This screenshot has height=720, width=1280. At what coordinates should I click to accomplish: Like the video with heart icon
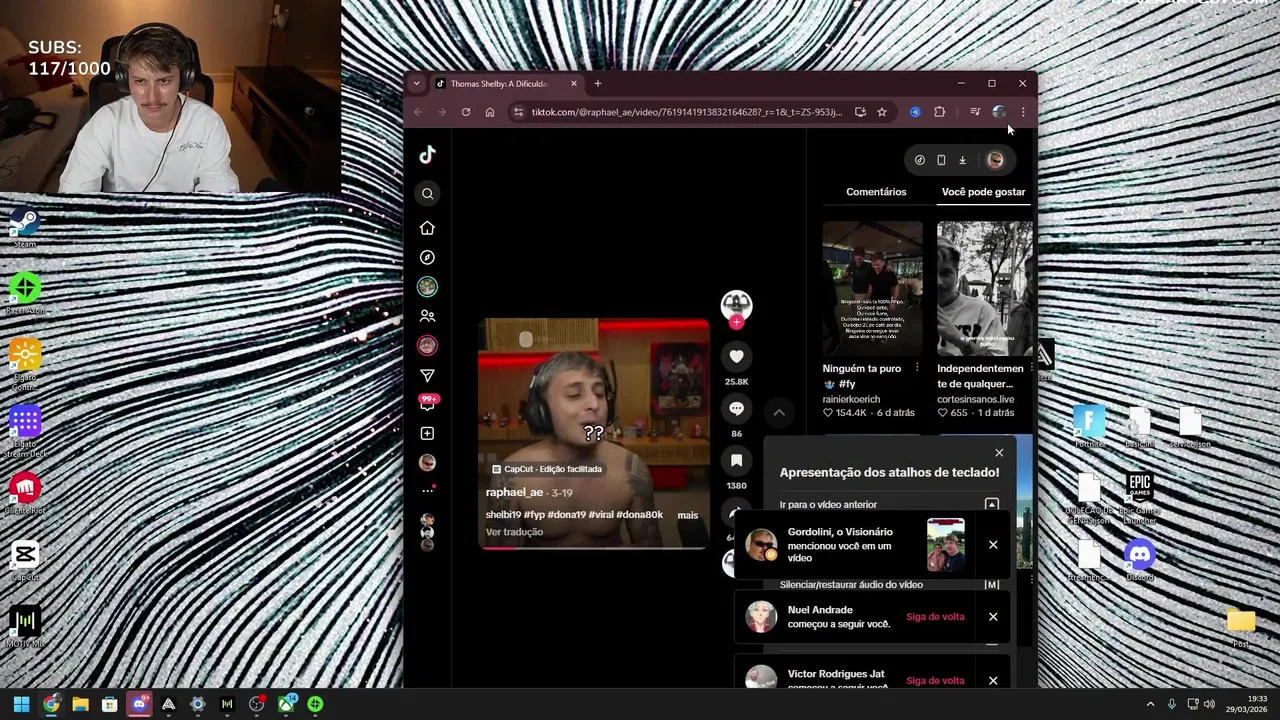pyautogui.click(x=736, y=356)
